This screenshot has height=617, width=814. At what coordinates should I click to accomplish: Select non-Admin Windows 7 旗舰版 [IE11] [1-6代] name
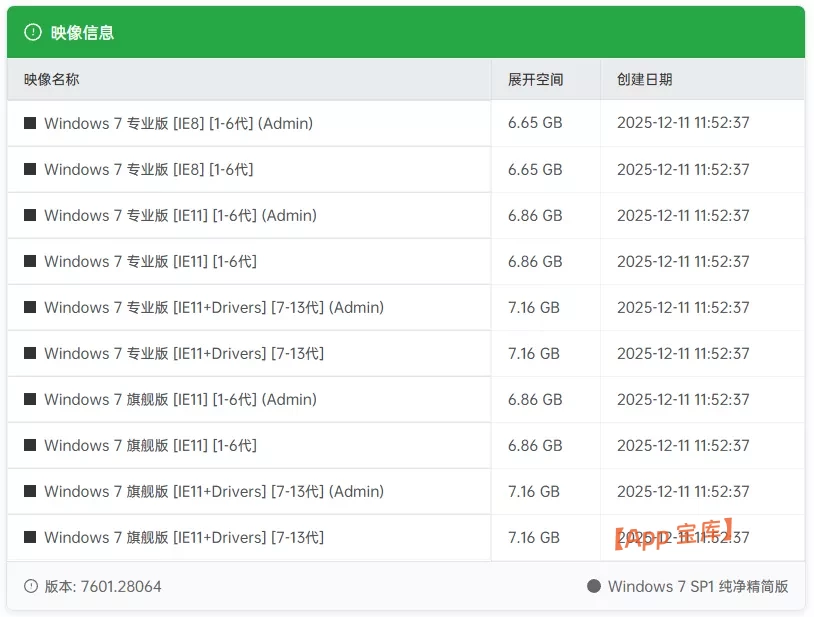151,445
